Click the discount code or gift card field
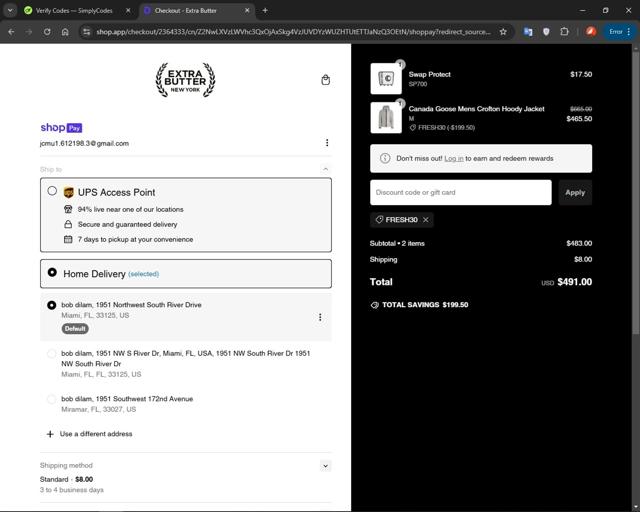 point(461,192)
